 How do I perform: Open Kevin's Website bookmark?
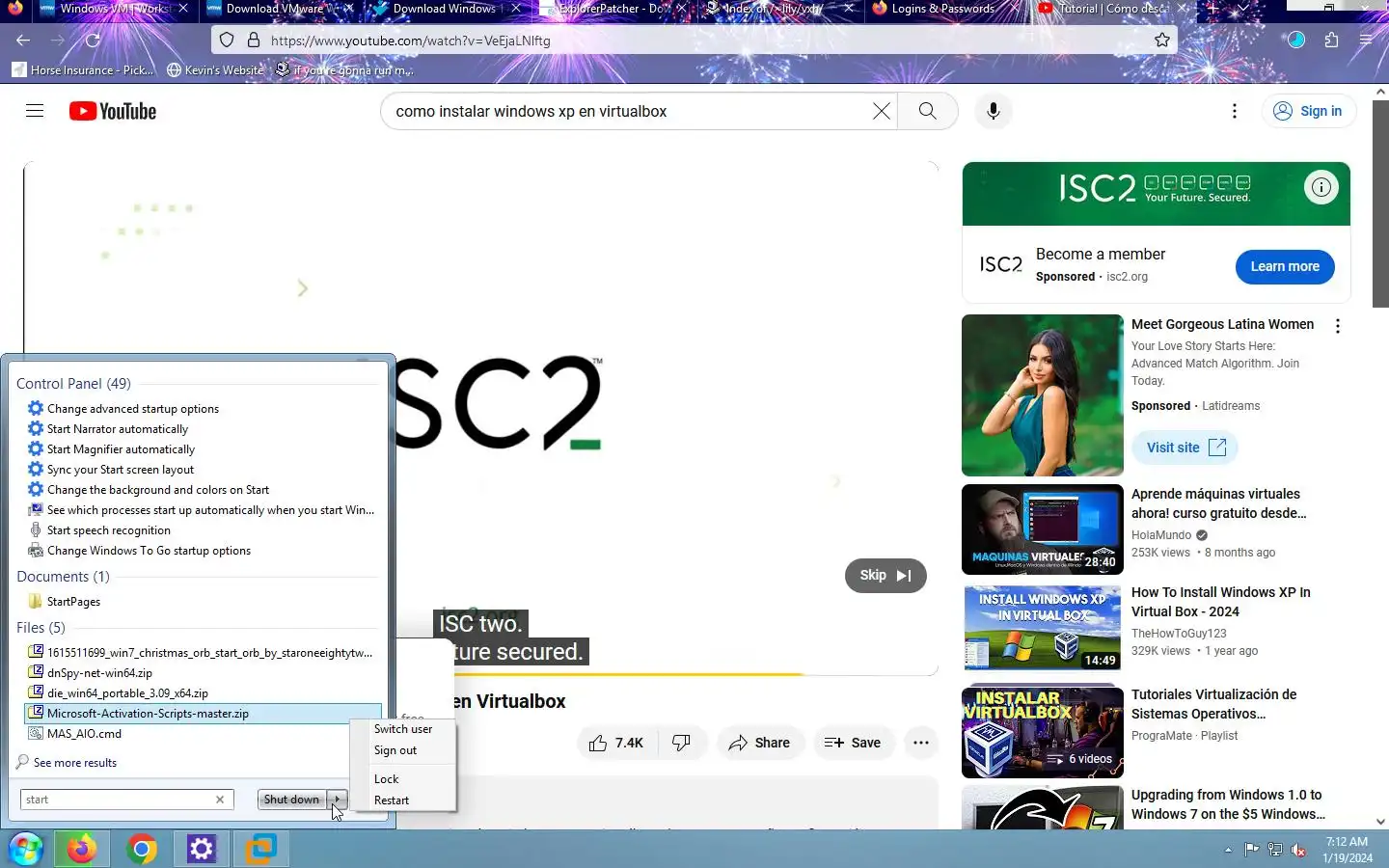pyautogui.click(x=215, y=70)
